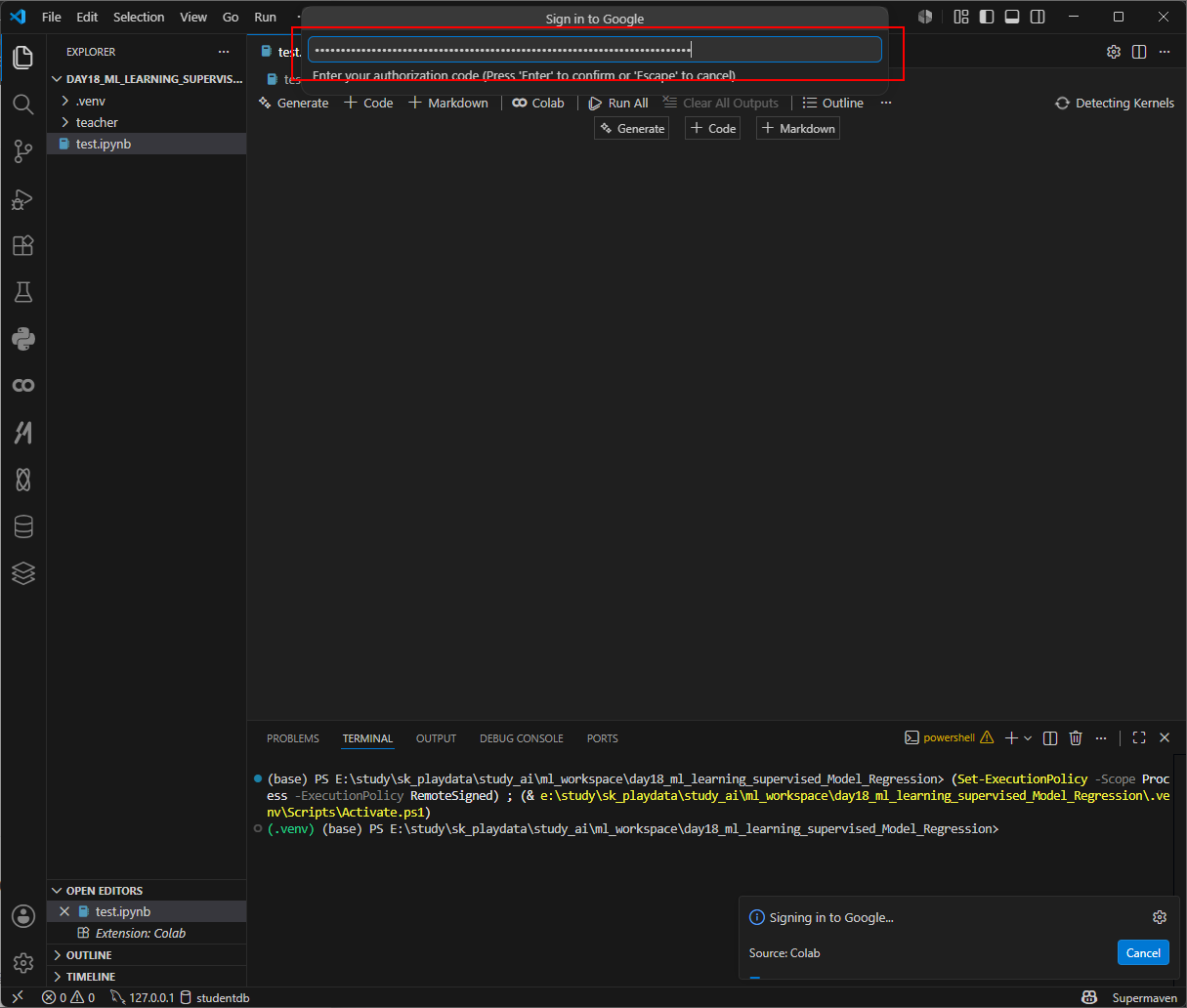This screenshot has height=1008, width=1187.
Task: Open the stacked layers icon in the activity bar
Action: point(23,573)
